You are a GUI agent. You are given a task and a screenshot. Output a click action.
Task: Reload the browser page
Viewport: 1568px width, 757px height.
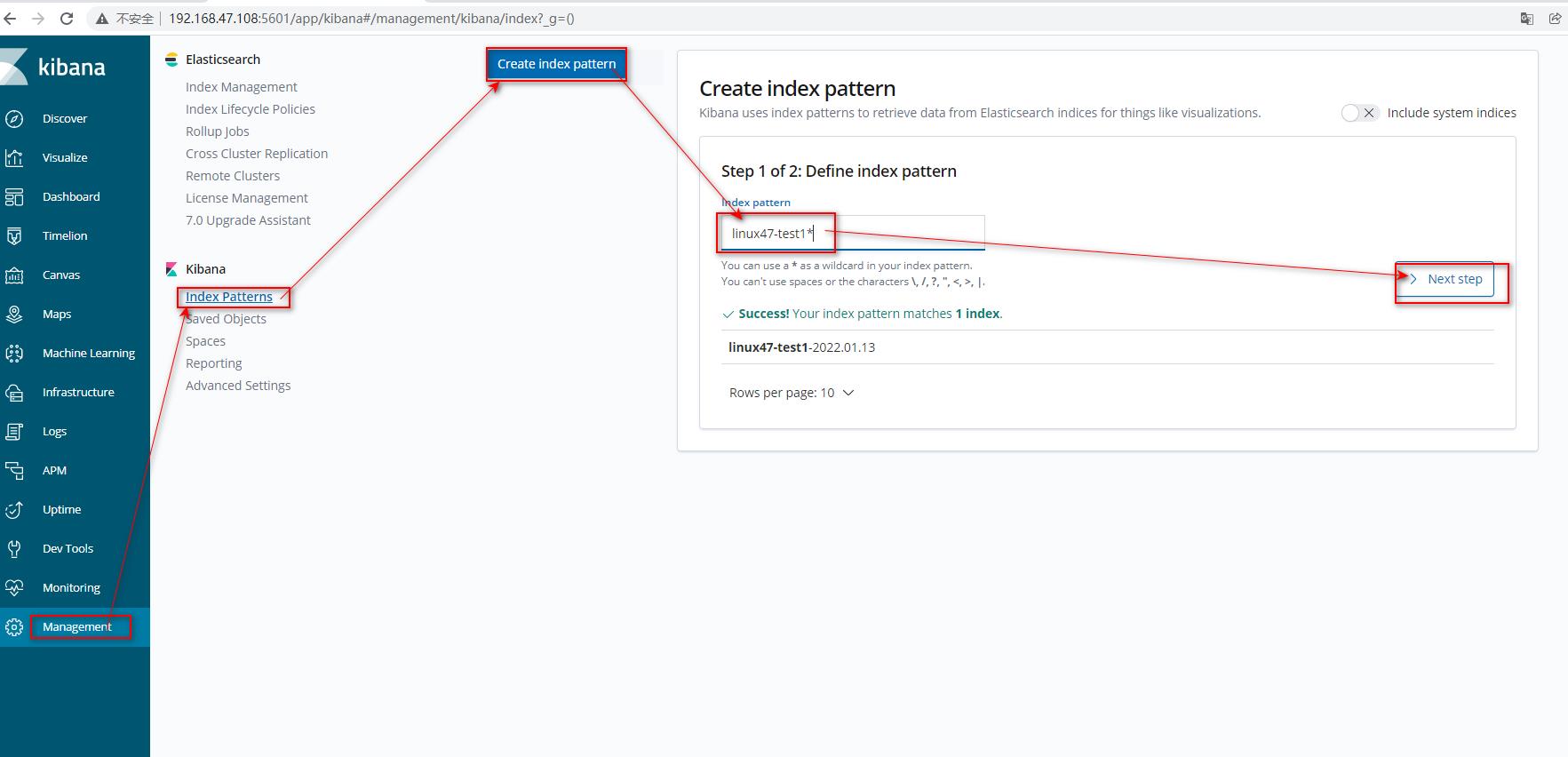point(67,18)
